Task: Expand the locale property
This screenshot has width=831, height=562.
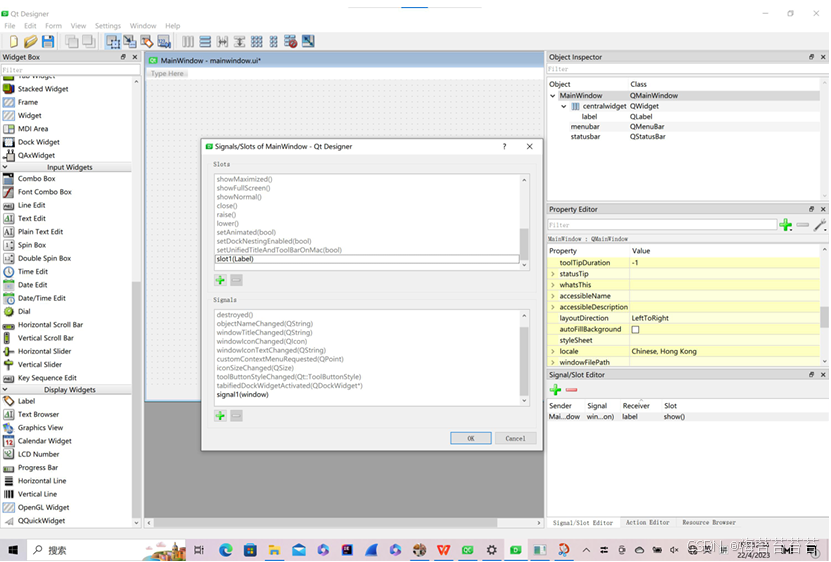Action: (553, 351)
